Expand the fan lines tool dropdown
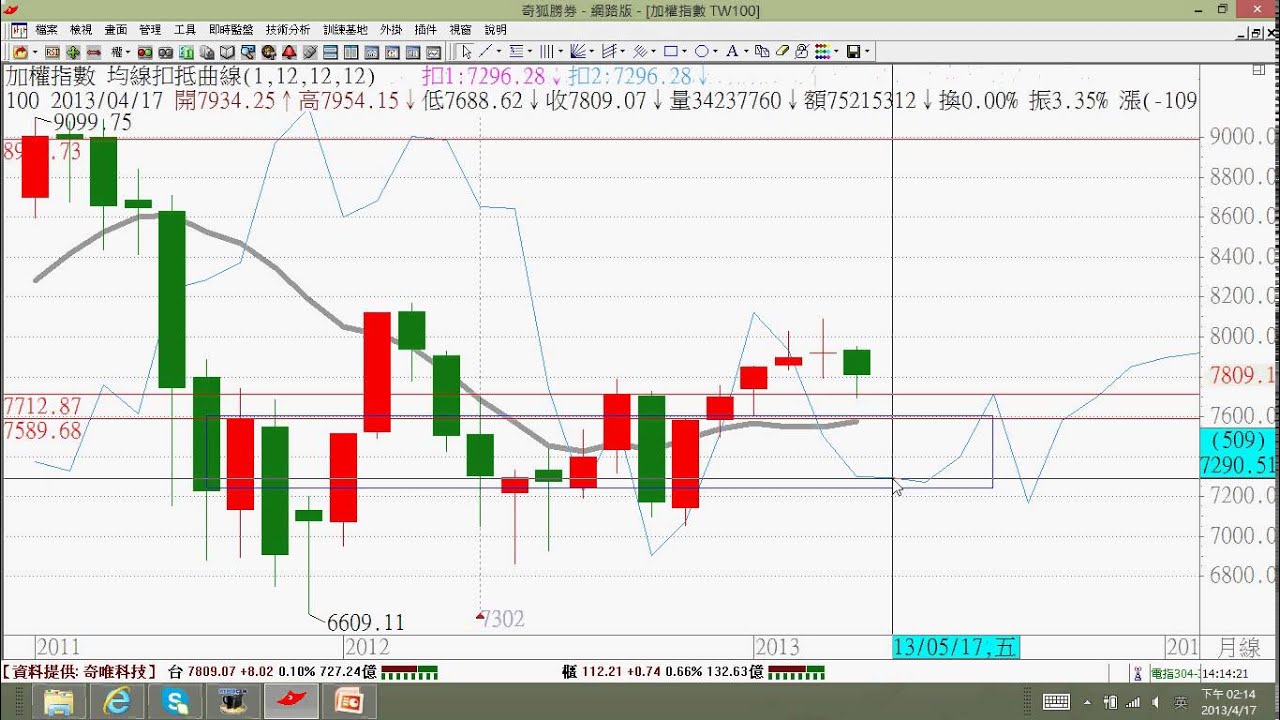The width and height of the screenshot is (1280, 720). (592, 51)
